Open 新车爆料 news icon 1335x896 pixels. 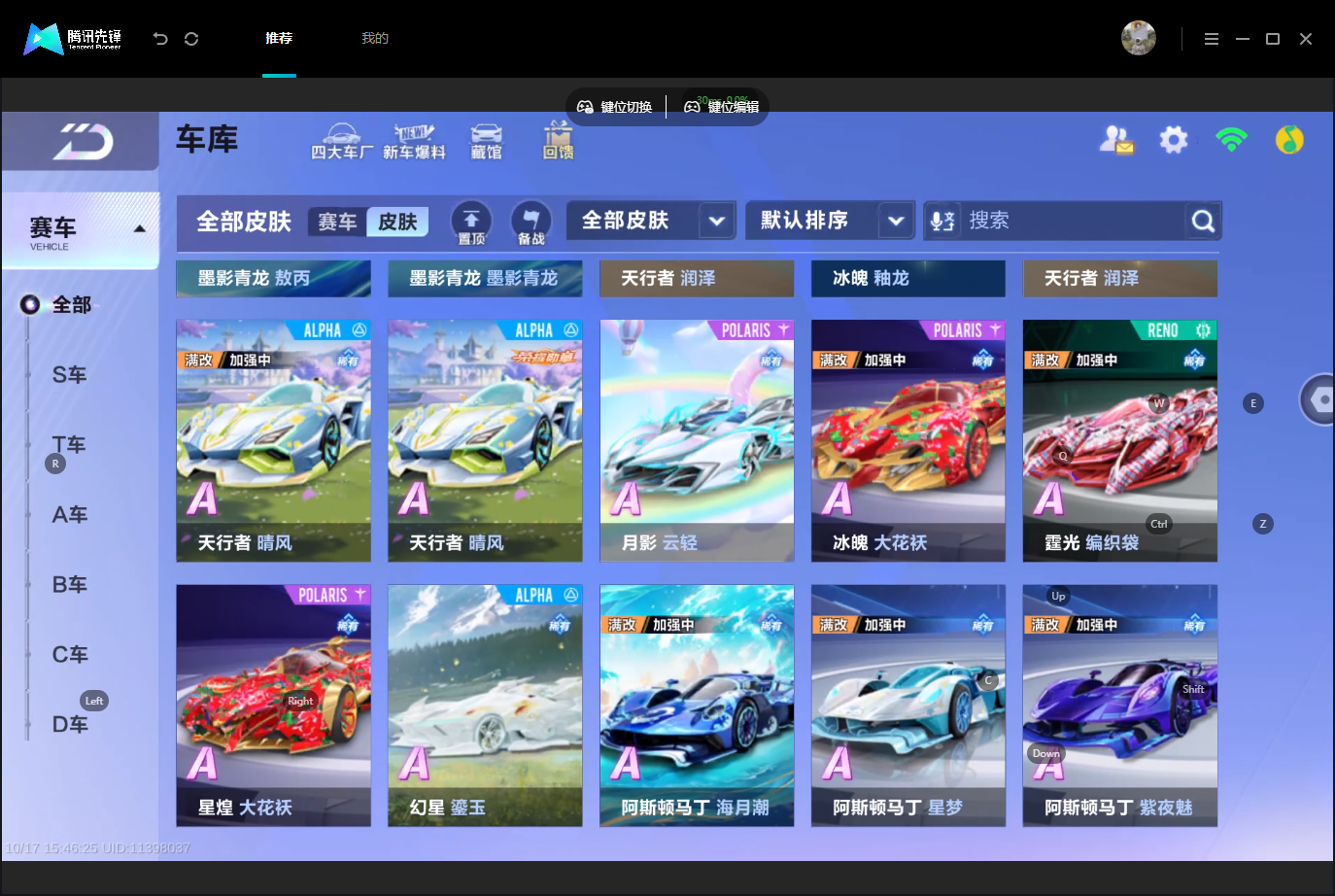click(414, 141)
